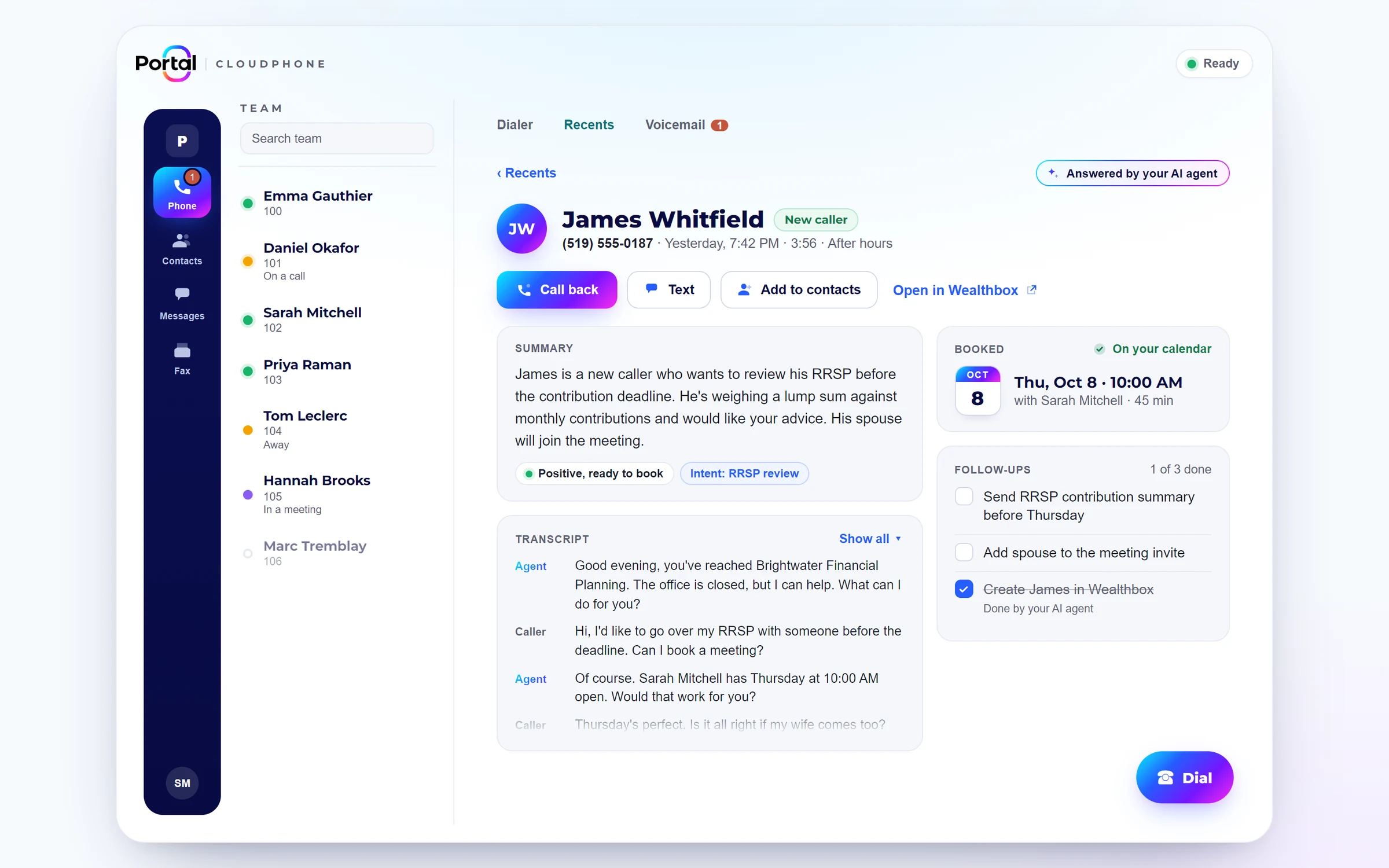Click the Portal logo

(166, 63)
